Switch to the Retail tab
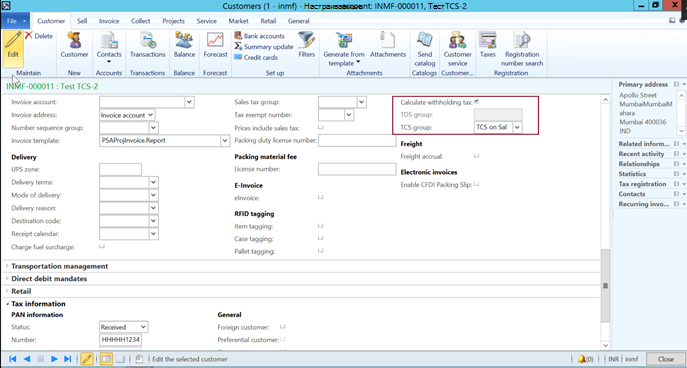This screenshot has width=687, height=368. (268, 21)
